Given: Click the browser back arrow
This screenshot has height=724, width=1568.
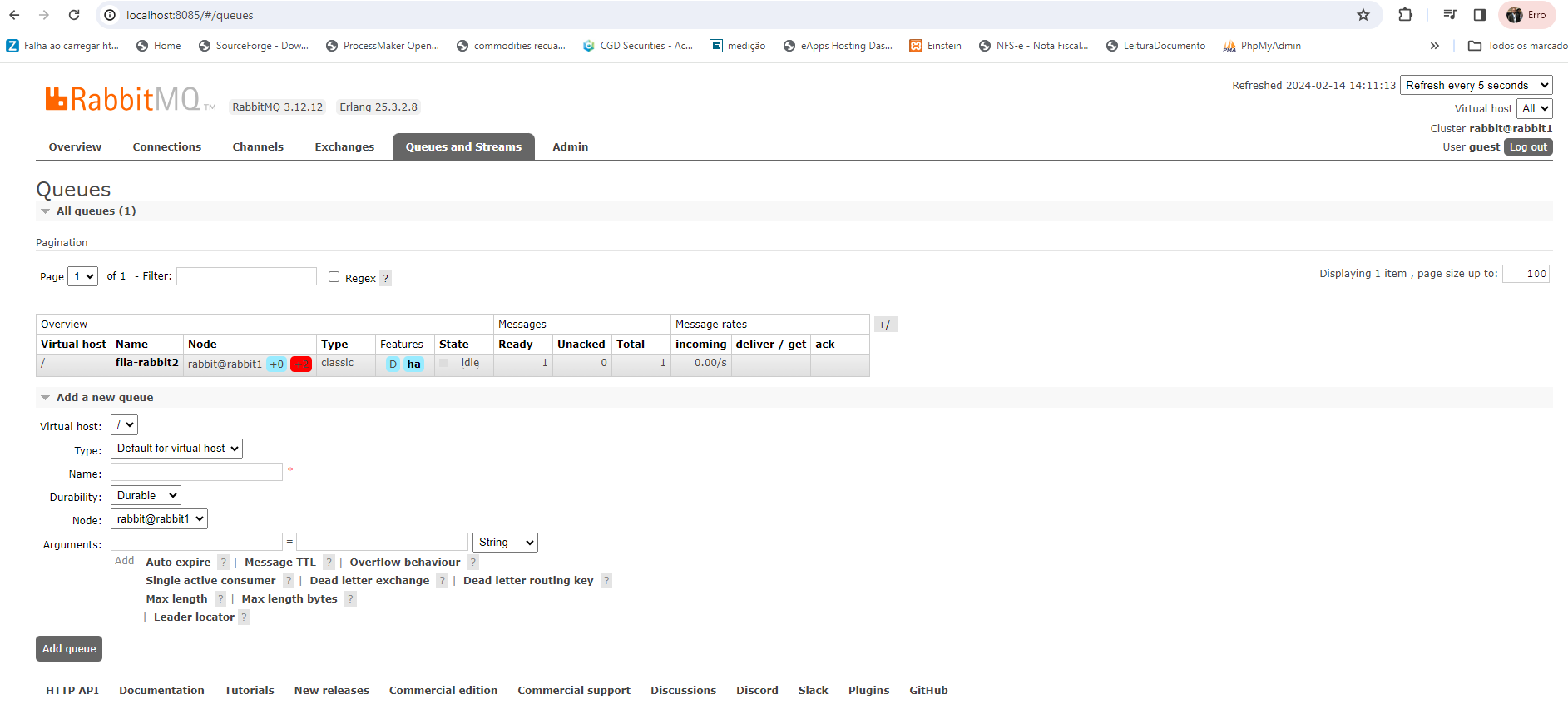Looking at the screenshot, I should point(14,15).
